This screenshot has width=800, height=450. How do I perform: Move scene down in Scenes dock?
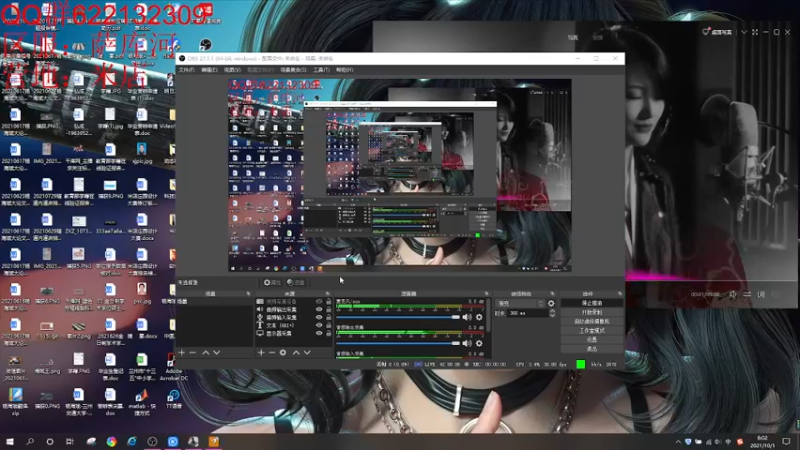[x=217, y=353]
